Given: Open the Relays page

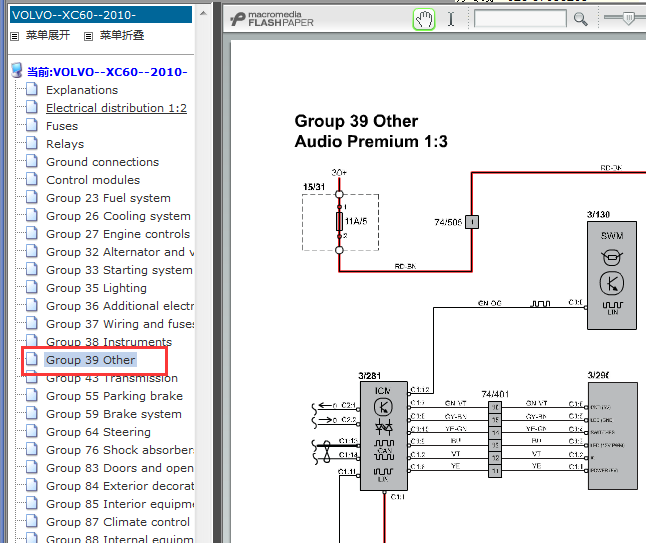Looking at the screenshot, I should click(65, 144).
